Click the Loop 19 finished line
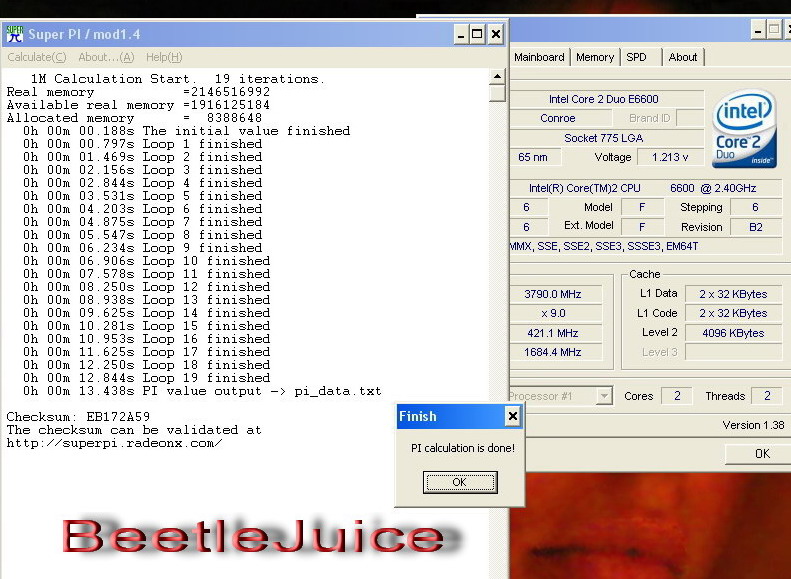The height and width of the screenshot is (579, 791). click(x=146, y=378)
